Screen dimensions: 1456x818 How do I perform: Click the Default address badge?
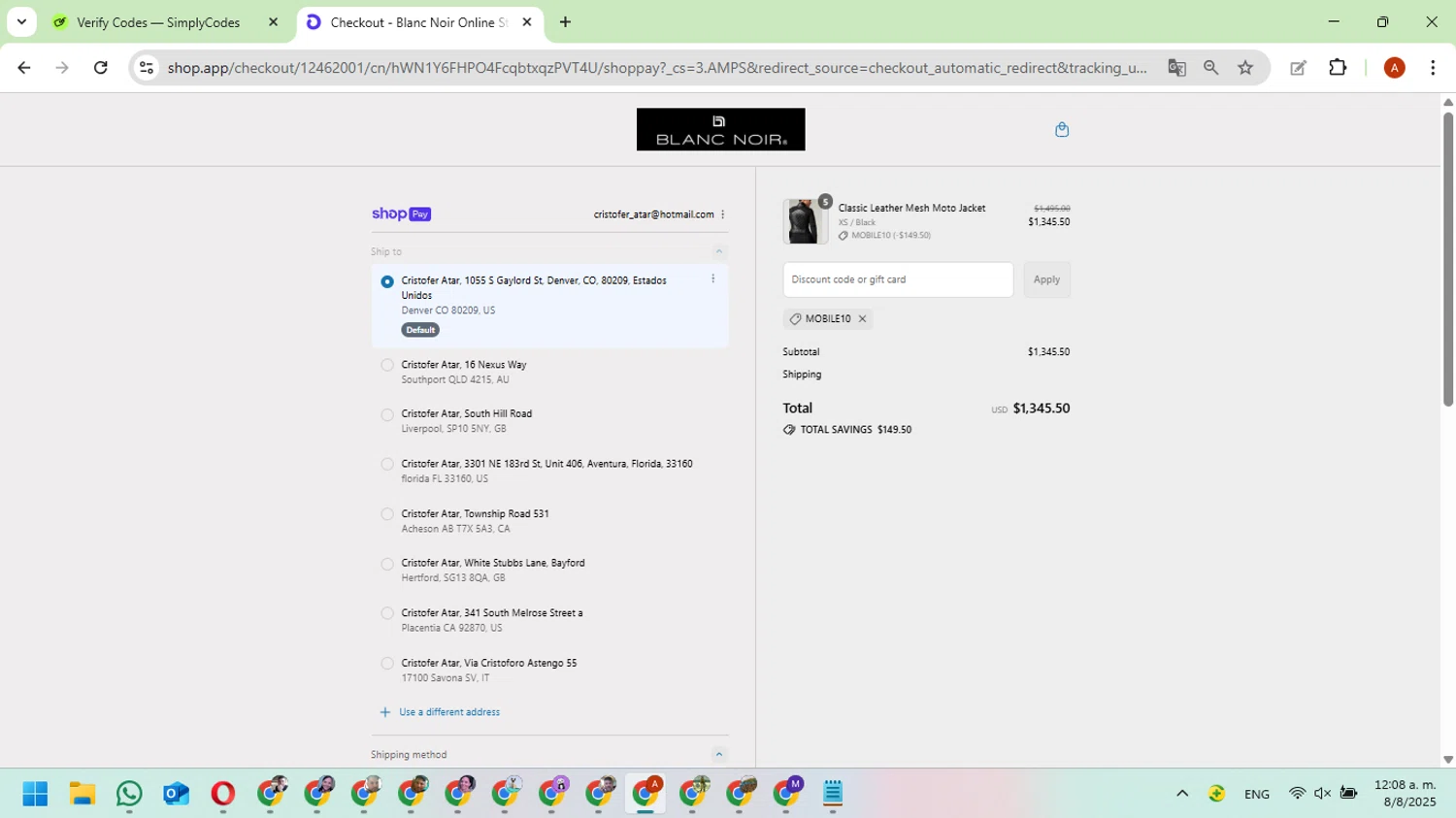point(420,330)
